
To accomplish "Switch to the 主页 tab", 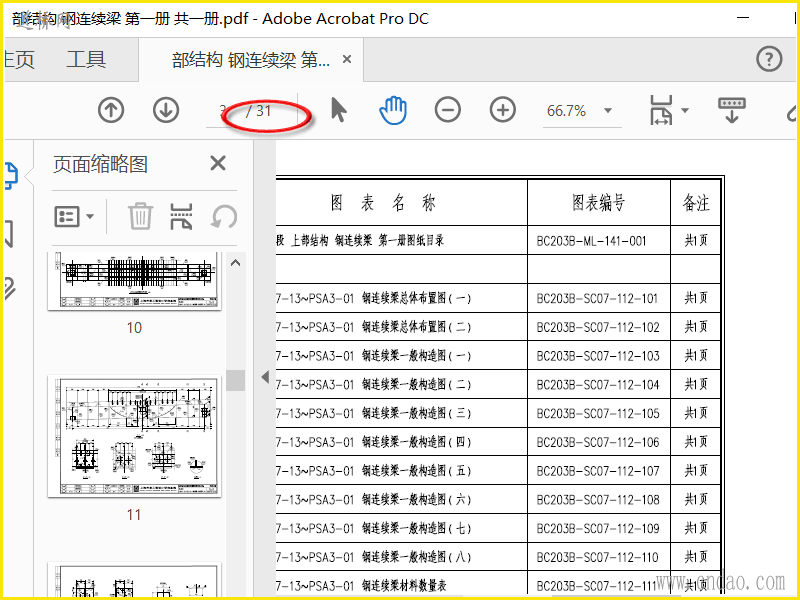I will [x=19, y=60].
